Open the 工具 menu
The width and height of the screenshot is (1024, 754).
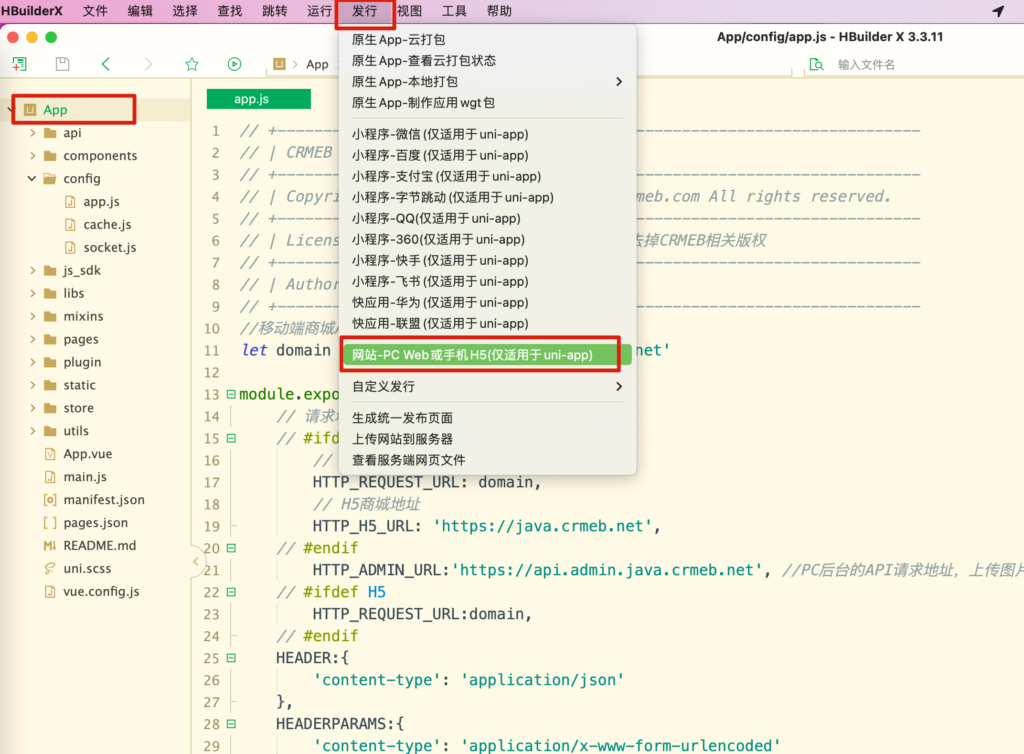tap(455, 11)
